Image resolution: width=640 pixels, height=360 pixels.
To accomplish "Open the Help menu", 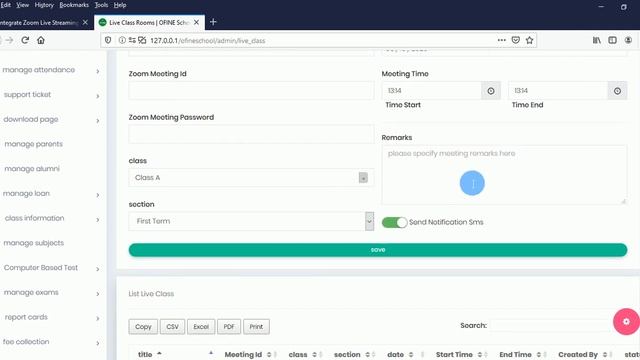I will tap(120, 5).
